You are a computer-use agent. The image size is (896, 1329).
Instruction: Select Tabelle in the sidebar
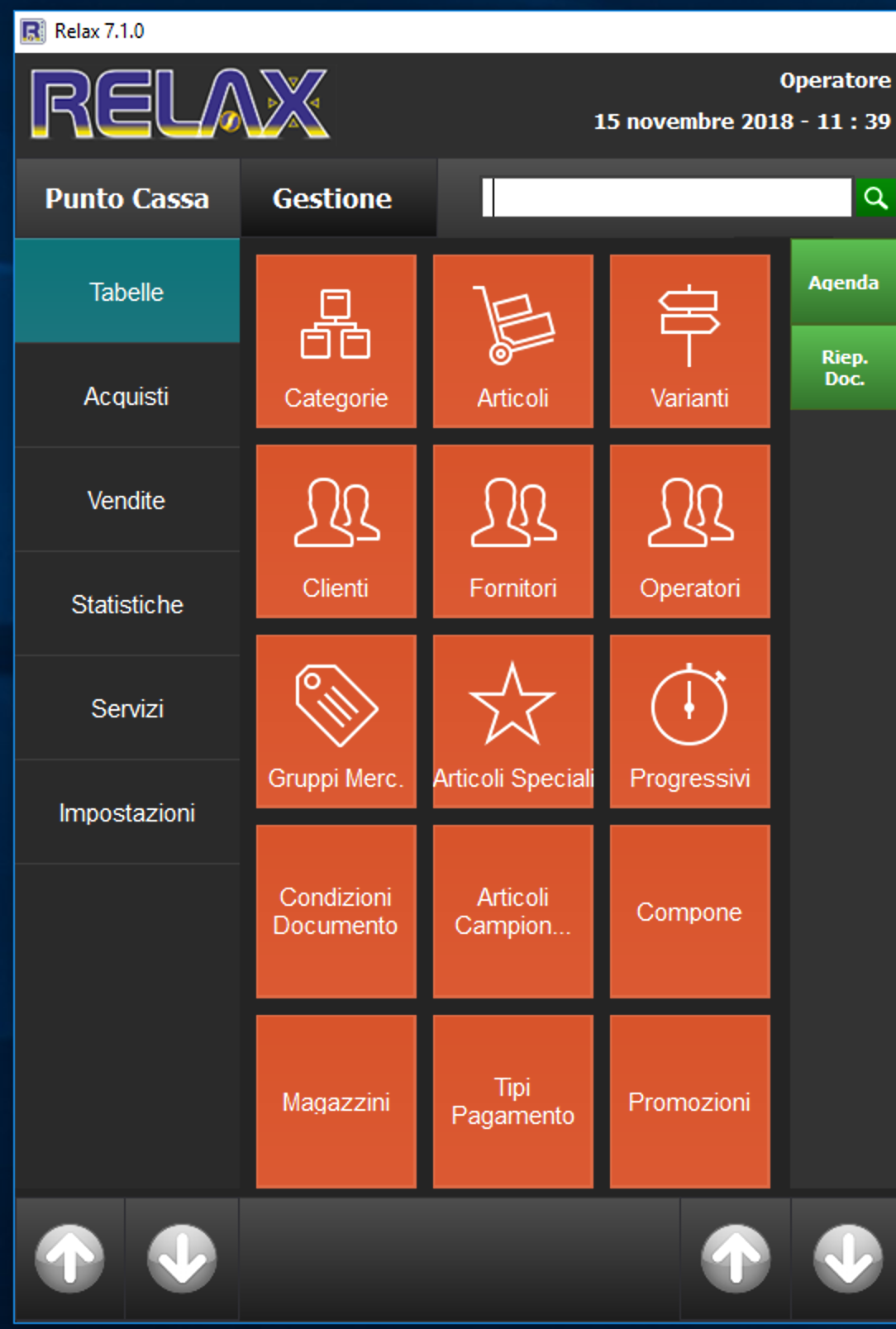[127, 291]
